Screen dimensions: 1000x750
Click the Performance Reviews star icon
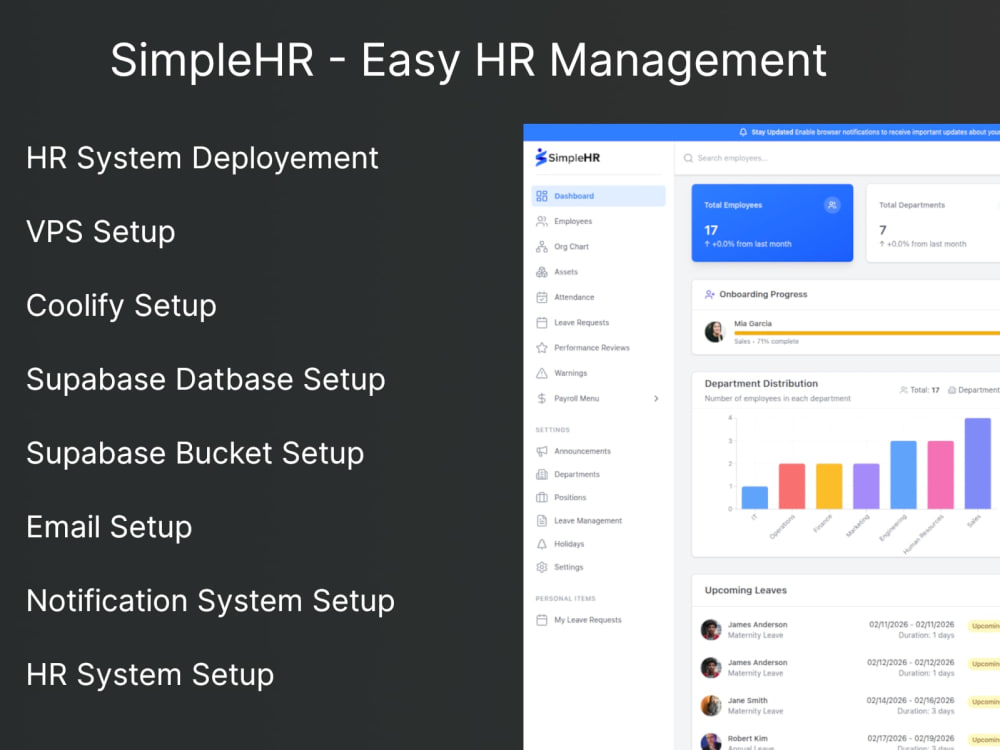pos(541,348)
